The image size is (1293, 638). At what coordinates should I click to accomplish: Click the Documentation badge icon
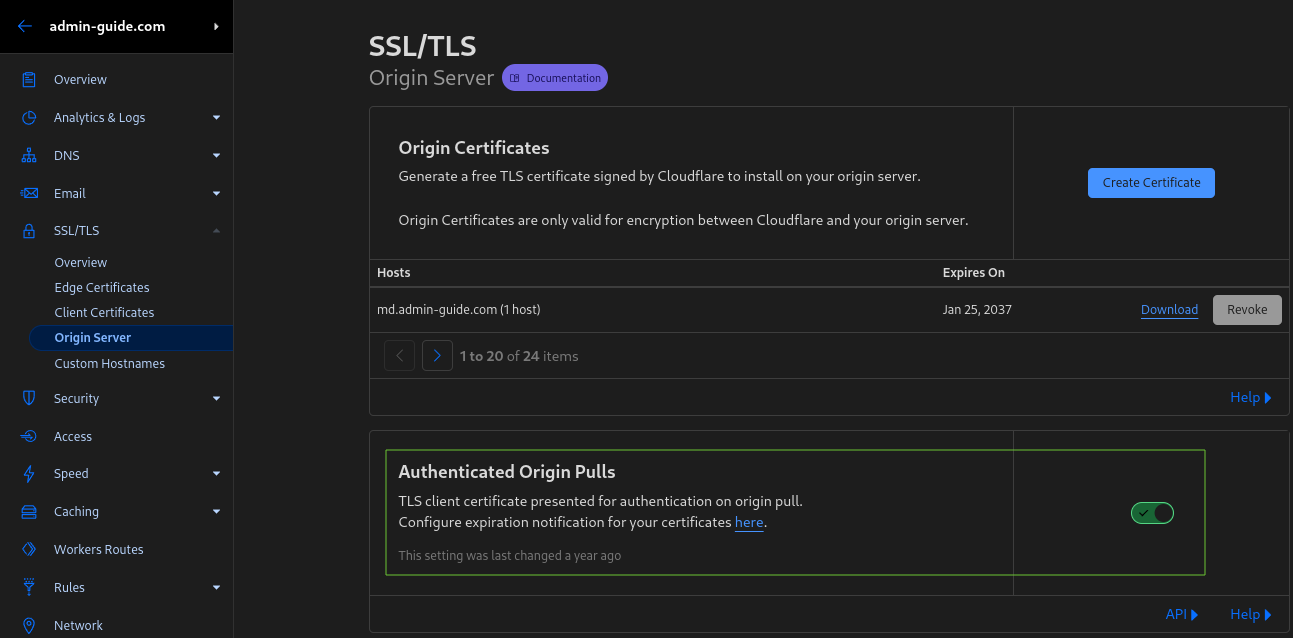[x=515, y=77]
